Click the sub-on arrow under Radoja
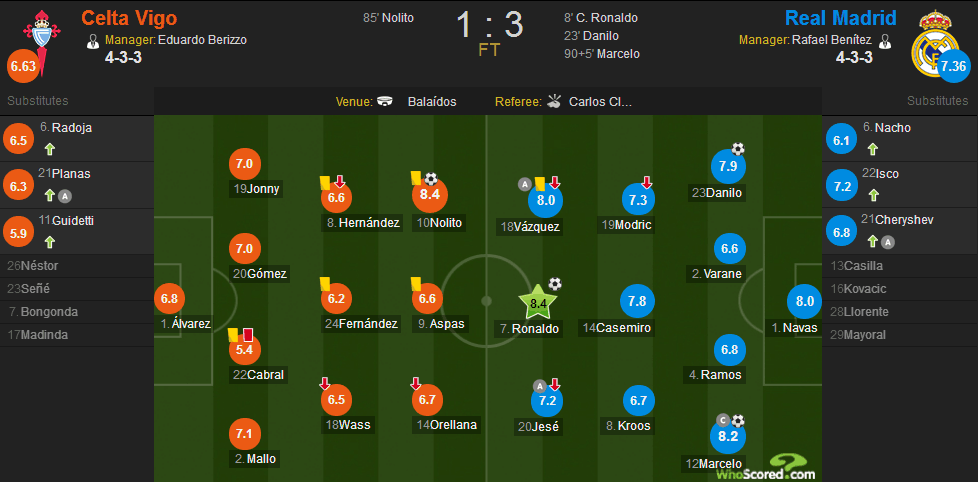Viewport: 978px width, 482px height. click(x=50, y=149)
